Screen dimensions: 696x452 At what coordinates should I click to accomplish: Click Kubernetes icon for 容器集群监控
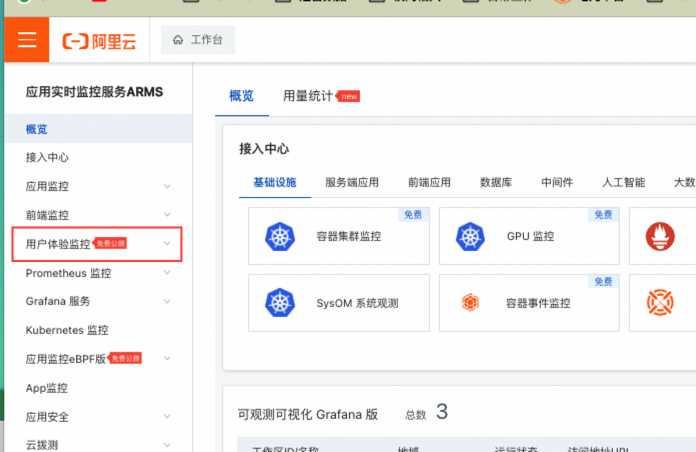[280, 236]
